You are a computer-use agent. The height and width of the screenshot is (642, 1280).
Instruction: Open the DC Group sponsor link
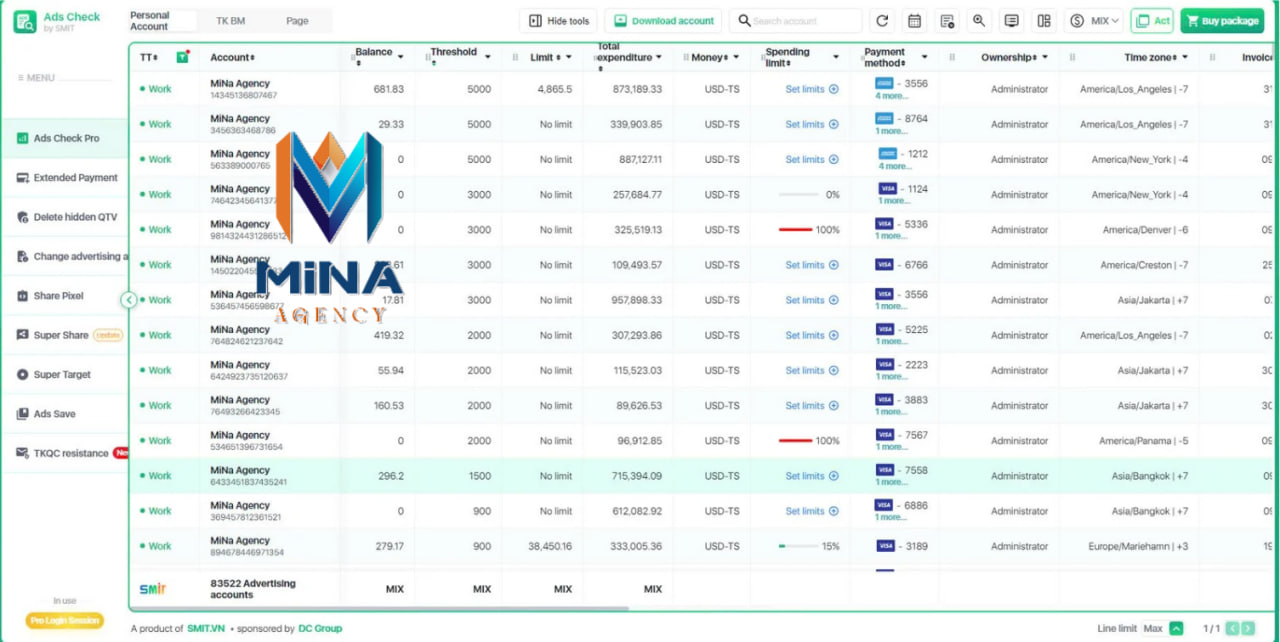pyautogui.click(x=320, y=629)
